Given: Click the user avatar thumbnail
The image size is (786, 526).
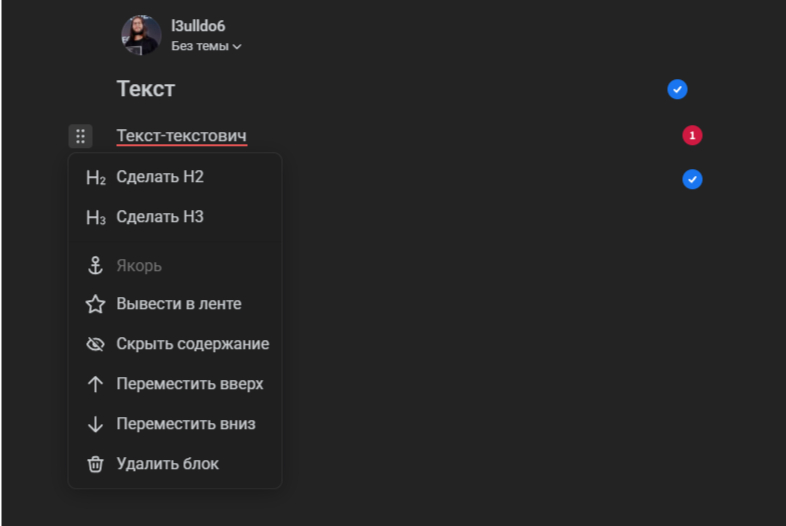Looking at the screenshot, I should [141, 35].
